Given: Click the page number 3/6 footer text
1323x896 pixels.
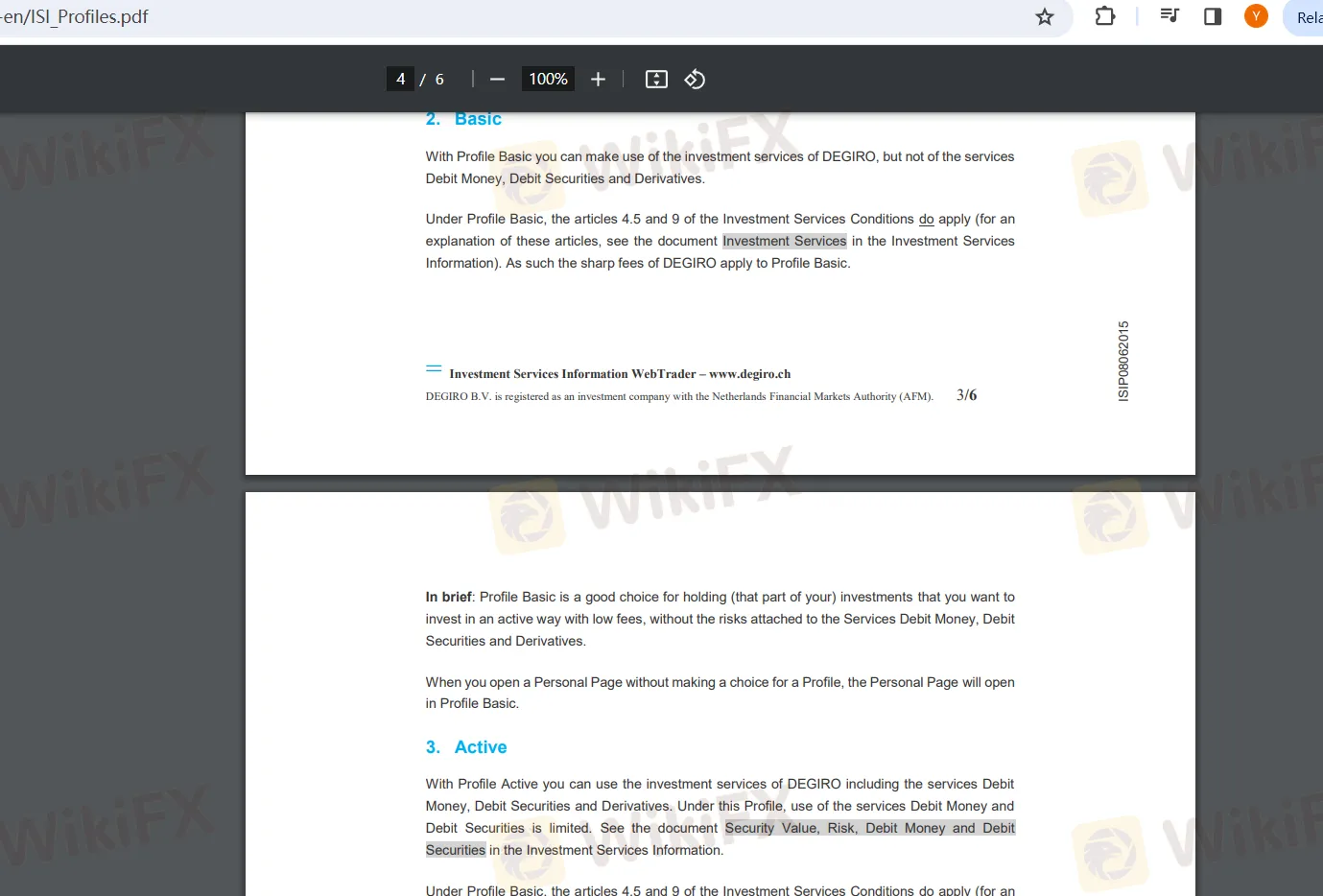Looking at the screenshot, I should 967,395.
